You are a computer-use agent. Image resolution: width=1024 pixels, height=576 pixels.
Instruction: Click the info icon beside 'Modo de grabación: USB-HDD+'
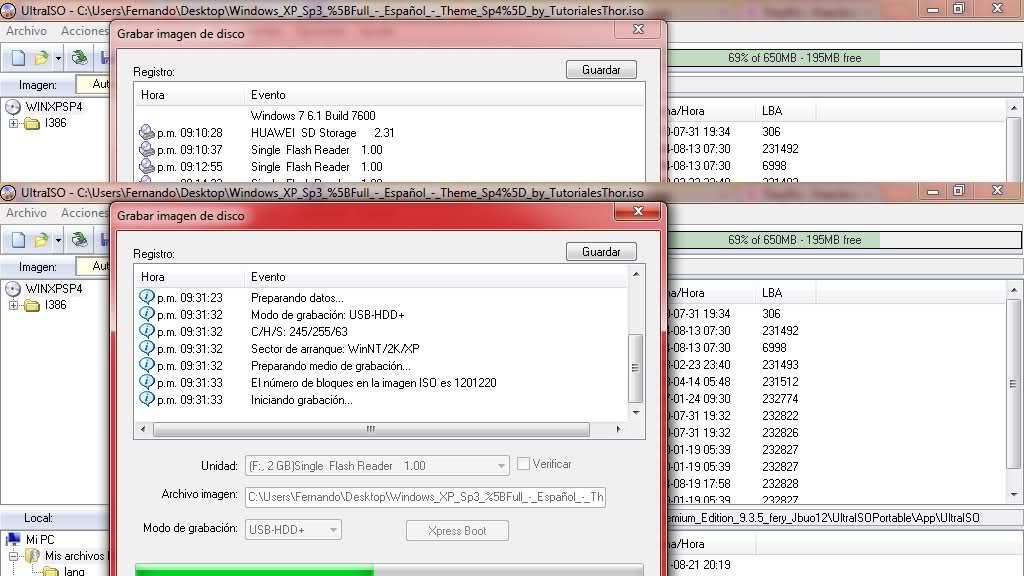coord(147,314)
